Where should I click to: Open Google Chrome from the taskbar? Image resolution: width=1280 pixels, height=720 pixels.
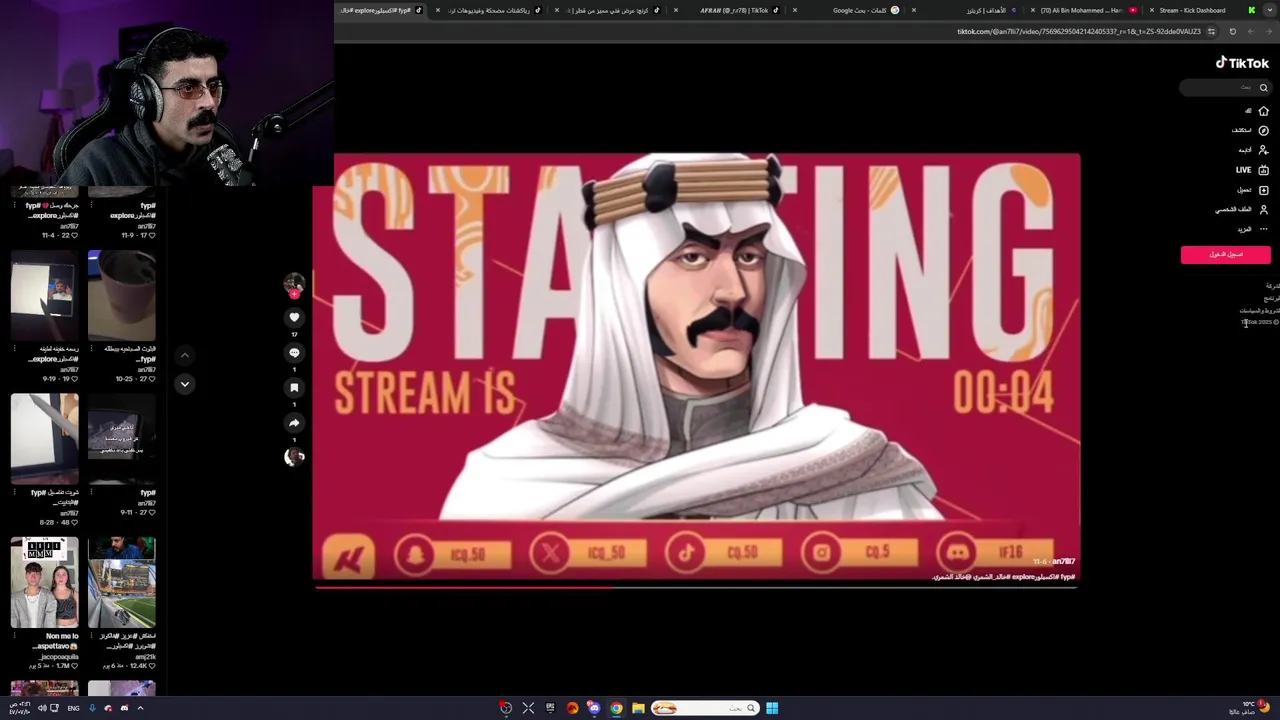[616, 708]
